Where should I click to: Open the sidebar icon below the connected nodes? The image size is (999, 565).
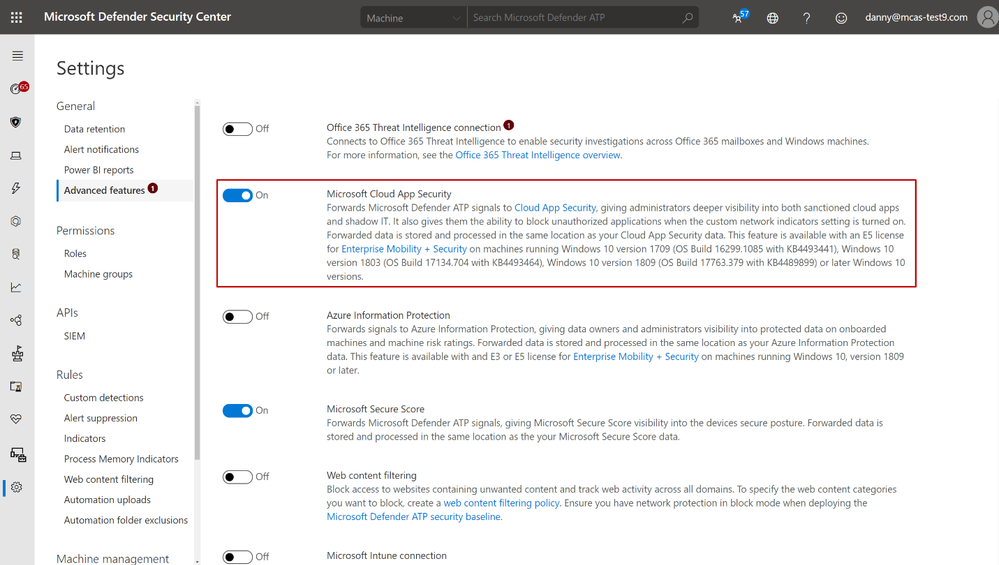click(17, 354)
